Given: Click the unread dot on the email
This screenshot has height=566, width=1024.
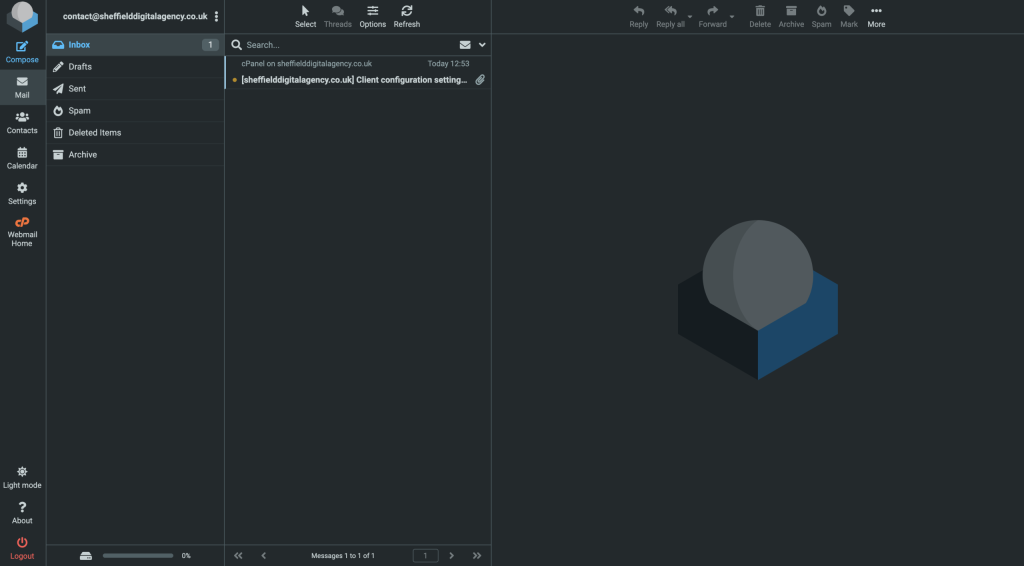Looking at the screenshot, I should (x=234, y=80).
